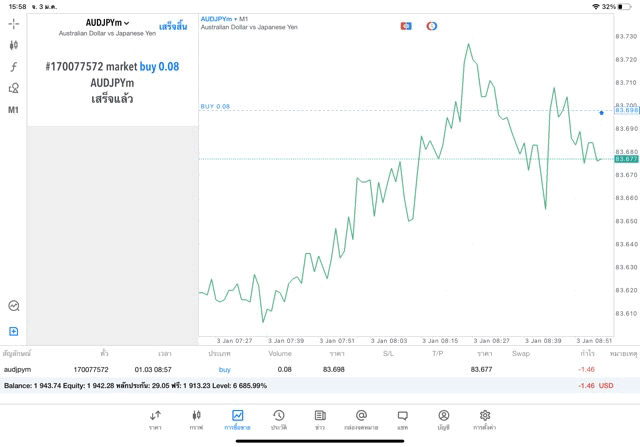Open the ข่าว news tab
The image size is (640, 447).
(319, 419)
